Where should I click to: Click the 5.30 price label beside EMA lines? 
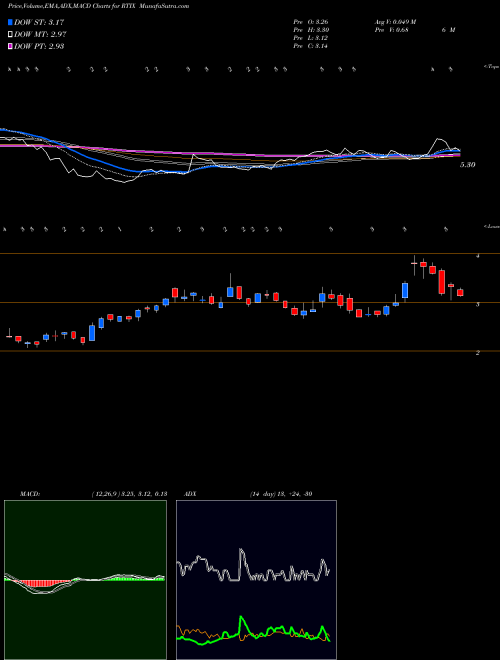click(x=468, y=165)
